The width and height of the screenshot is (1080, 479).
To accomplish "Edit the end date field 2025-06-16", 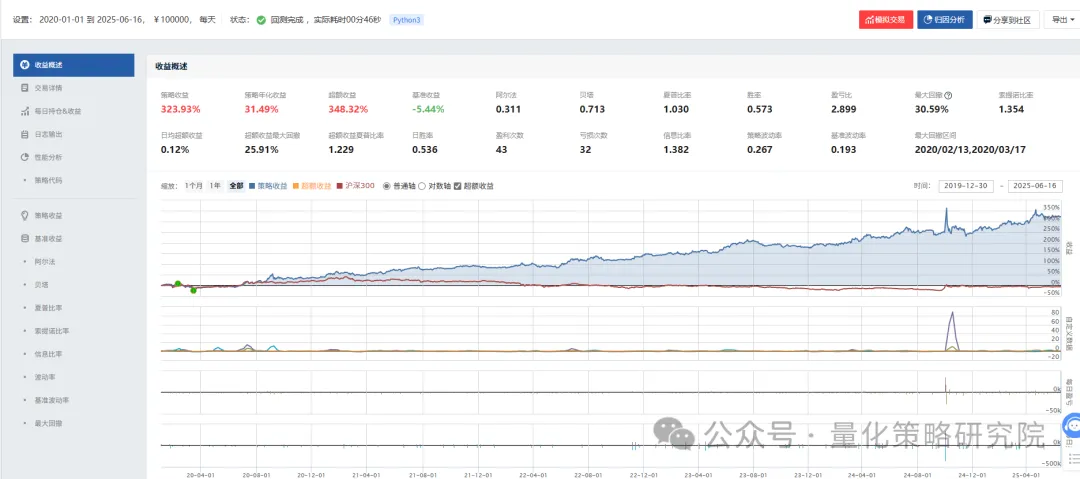I will click(x=1035, y=186).
